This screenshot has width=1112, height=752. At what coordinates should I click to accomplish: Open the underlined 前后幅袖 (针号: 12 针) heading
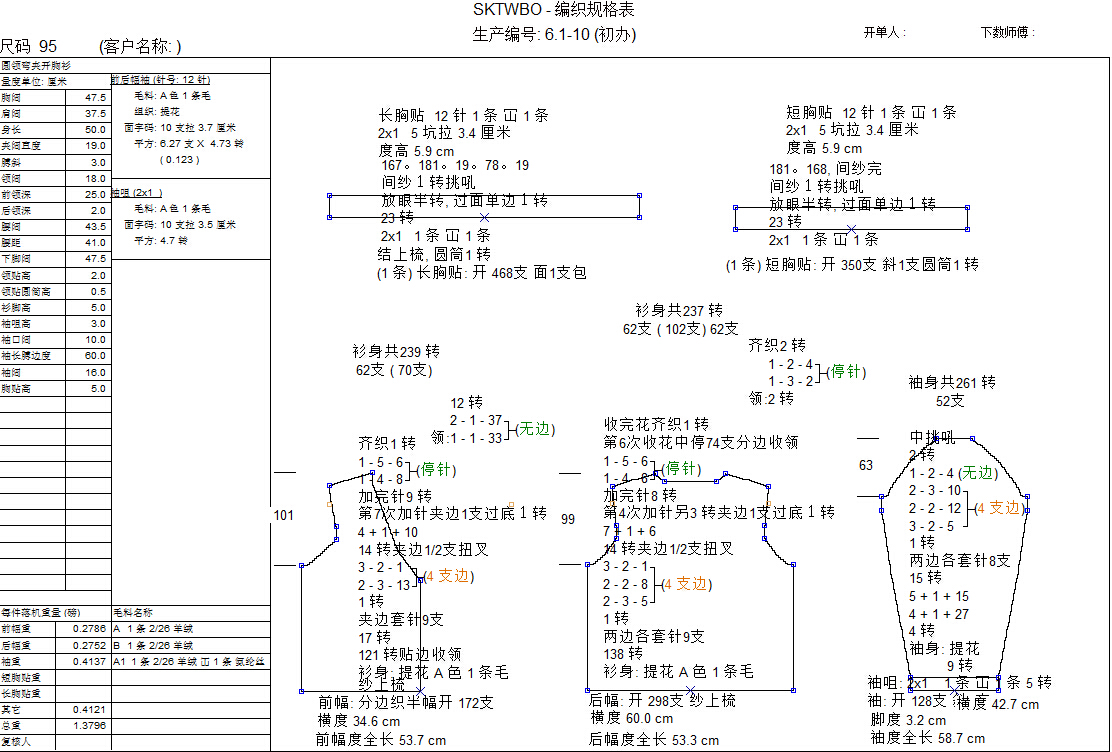[x=160, y=80]
